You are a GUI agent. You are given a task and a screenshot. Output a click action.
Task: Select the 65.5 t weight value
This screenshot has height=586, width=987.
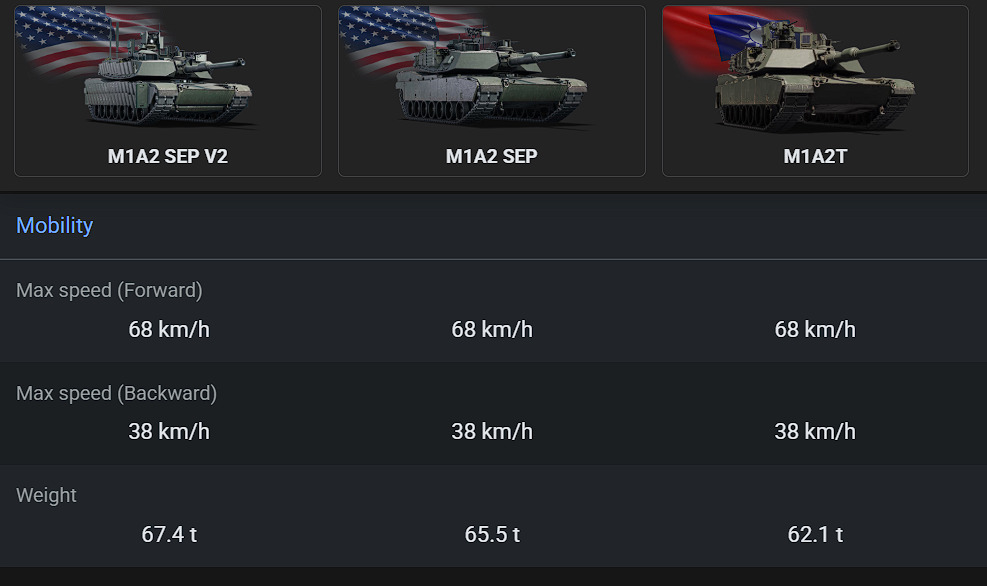pos(492,534)
